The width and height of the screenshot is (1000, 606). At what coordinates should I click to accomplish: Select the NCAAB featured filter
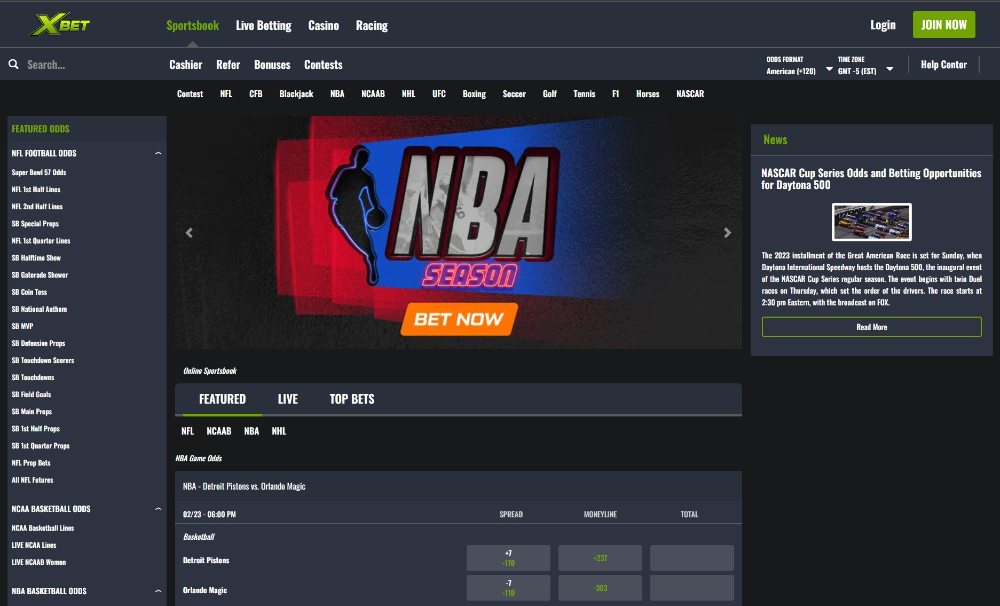coord(219,431)
